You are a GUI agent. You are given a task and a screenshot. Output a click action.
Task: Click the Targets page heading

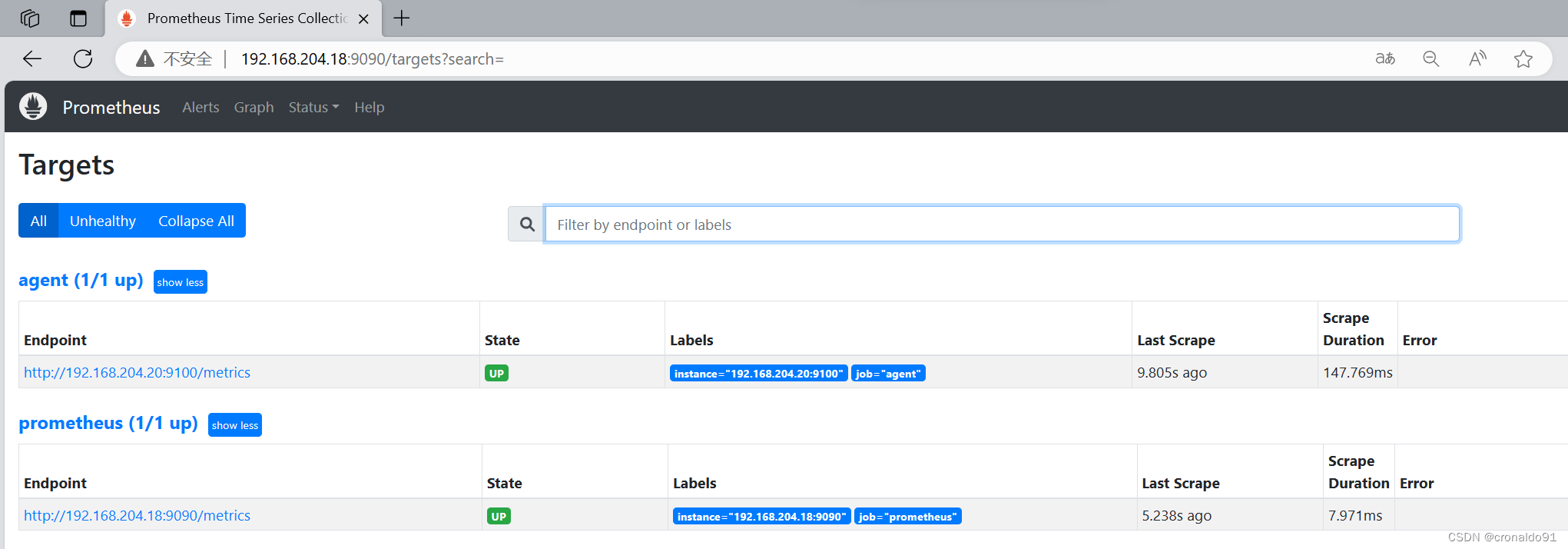[67, 165]
